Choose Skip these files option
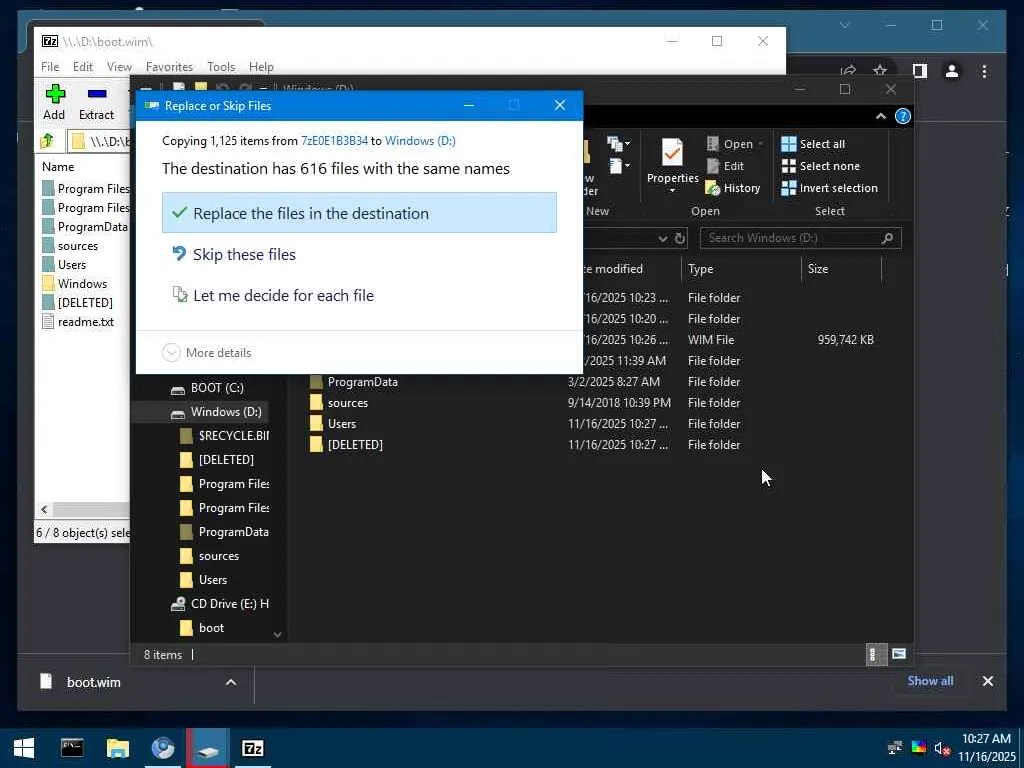 tap(359, 254)
